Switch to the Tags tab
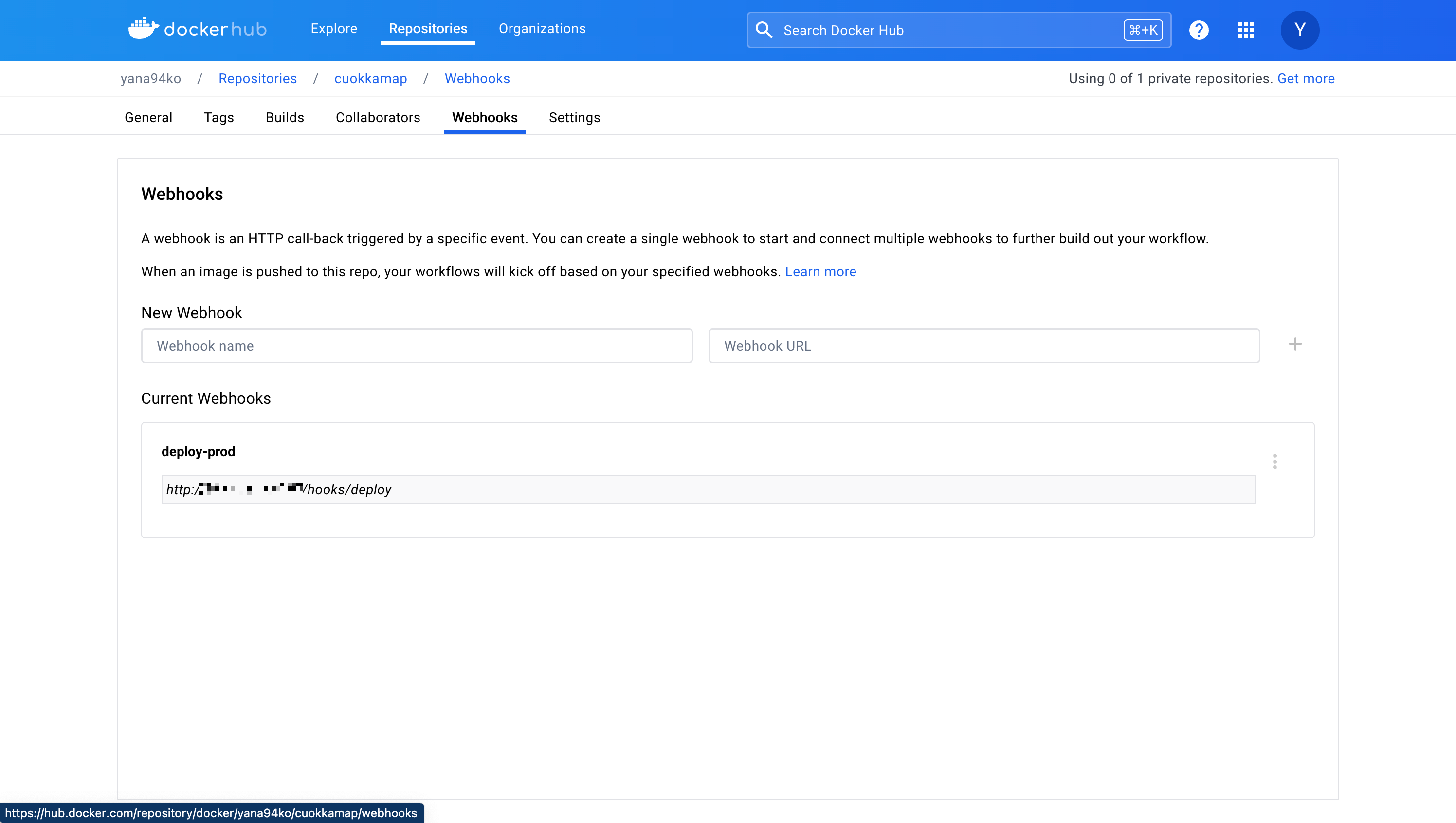1456x823 pixels. click(219, 118)
